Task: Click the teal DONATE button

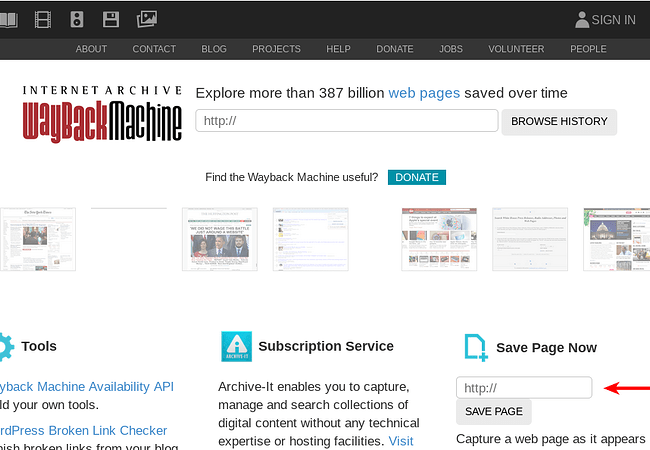Action: 417,177
